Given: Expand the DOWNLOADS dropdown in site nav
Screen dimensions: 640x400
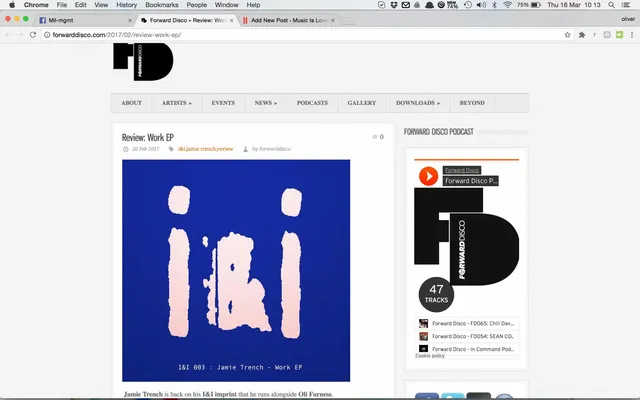Looking at the screenshot, I should click(x=418, y=103).
